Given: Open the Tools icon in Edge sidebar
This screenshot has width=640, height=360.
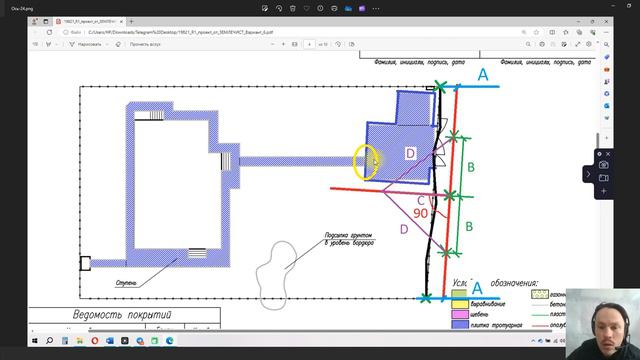Looking at the screenshot, I should (x=607, y=70).
